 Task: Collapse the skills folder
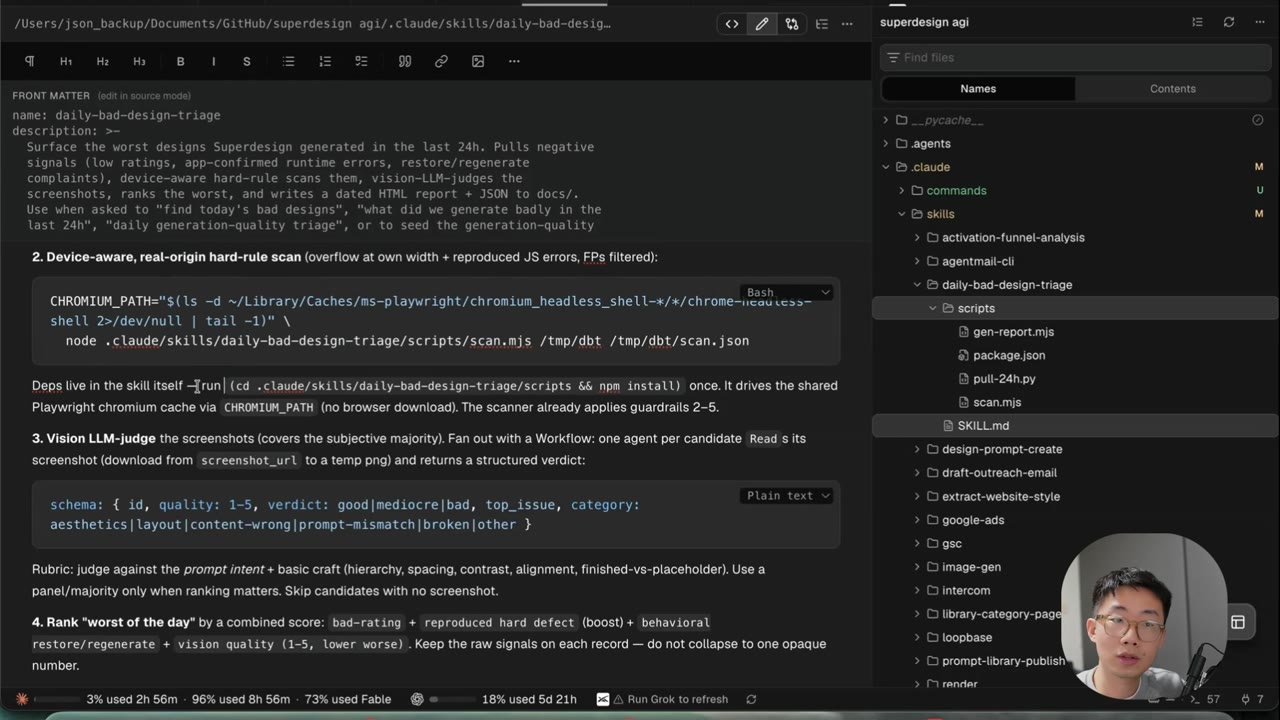[x=901, y=214]
